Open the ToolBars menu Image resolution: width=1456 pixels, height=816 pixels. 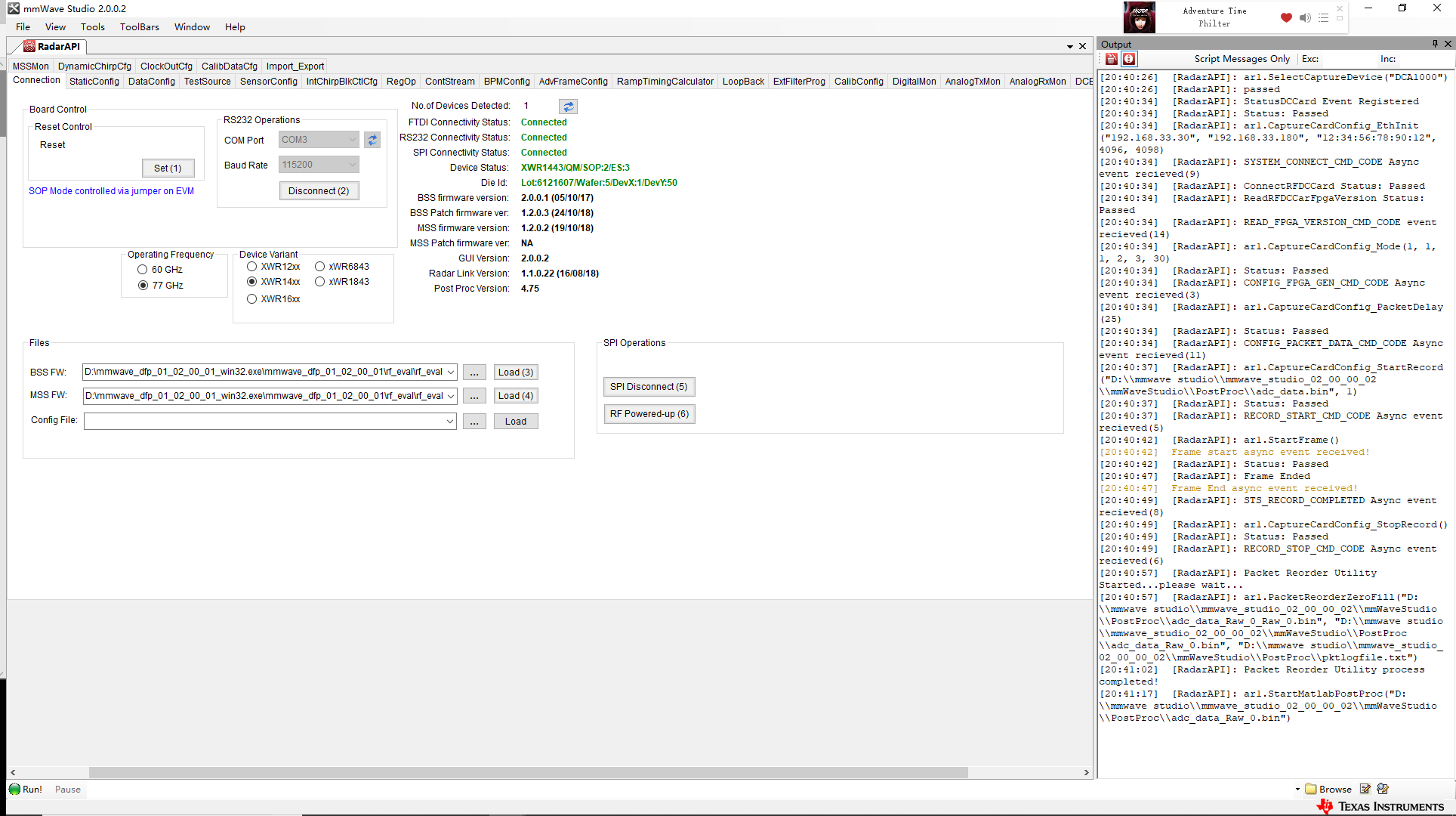point(140,27)
